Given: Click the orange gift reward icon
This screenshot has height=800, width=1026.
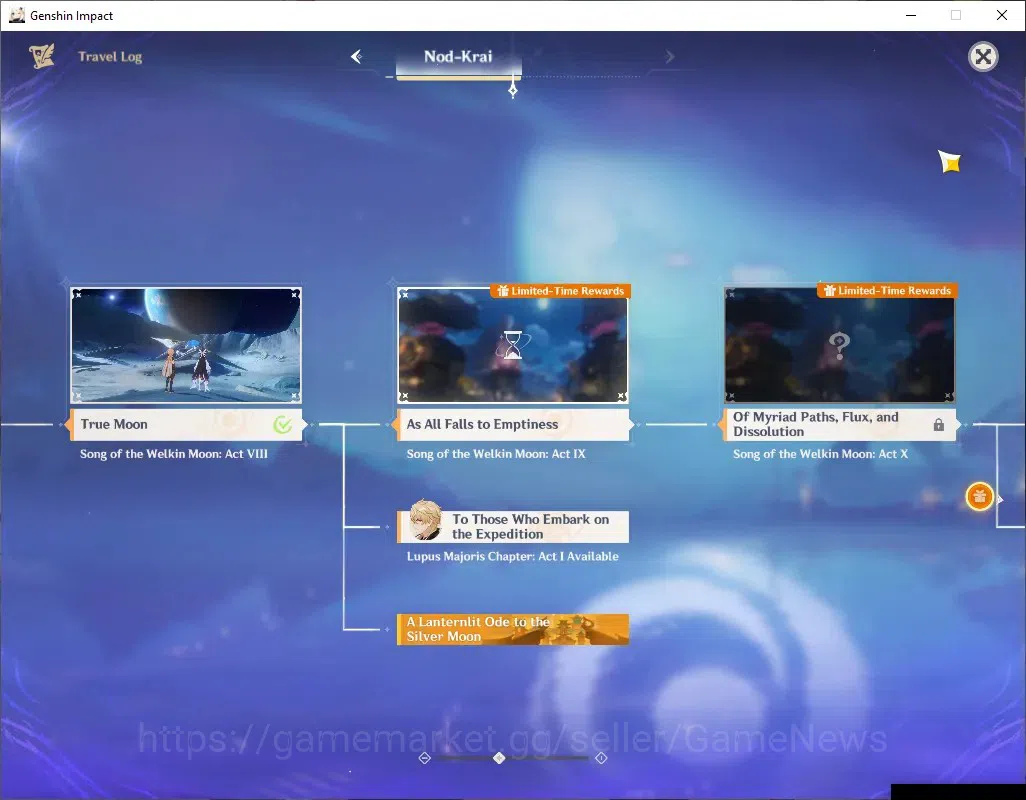Looking at the screenshot, I should 980,497.
